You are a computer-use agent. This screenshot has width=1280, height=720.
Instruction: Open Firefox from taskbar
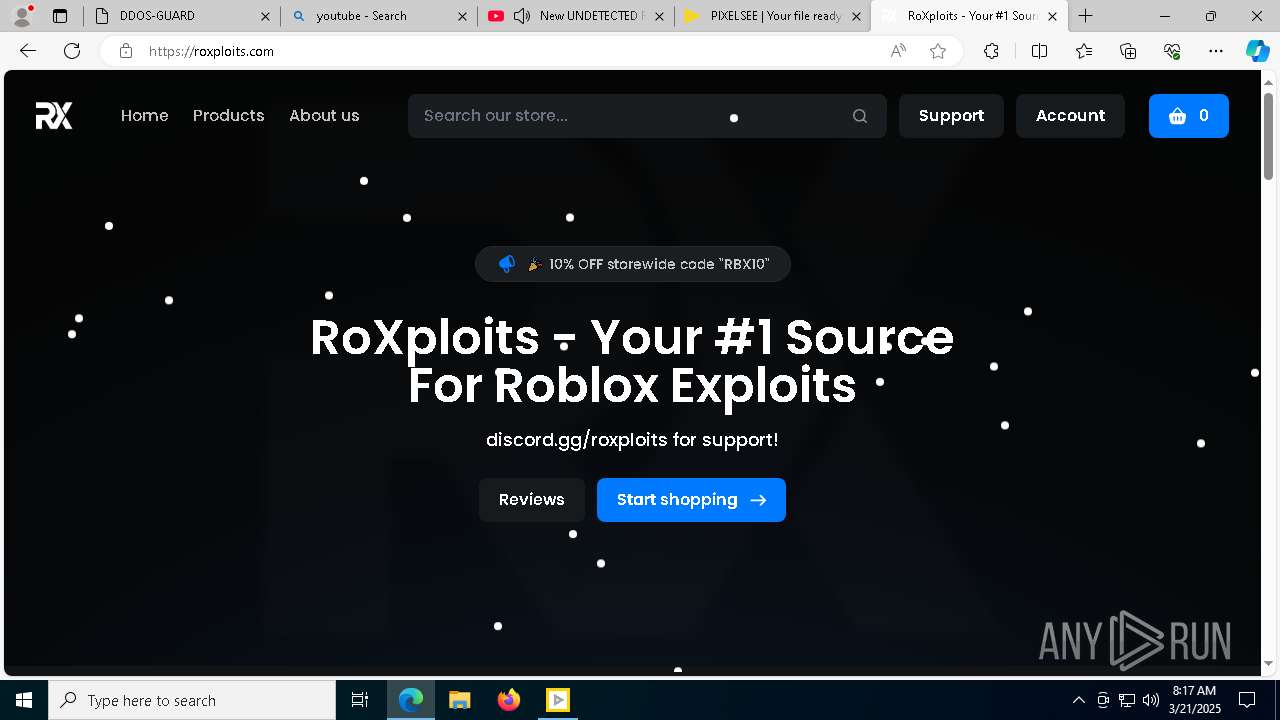click(509, 700)
